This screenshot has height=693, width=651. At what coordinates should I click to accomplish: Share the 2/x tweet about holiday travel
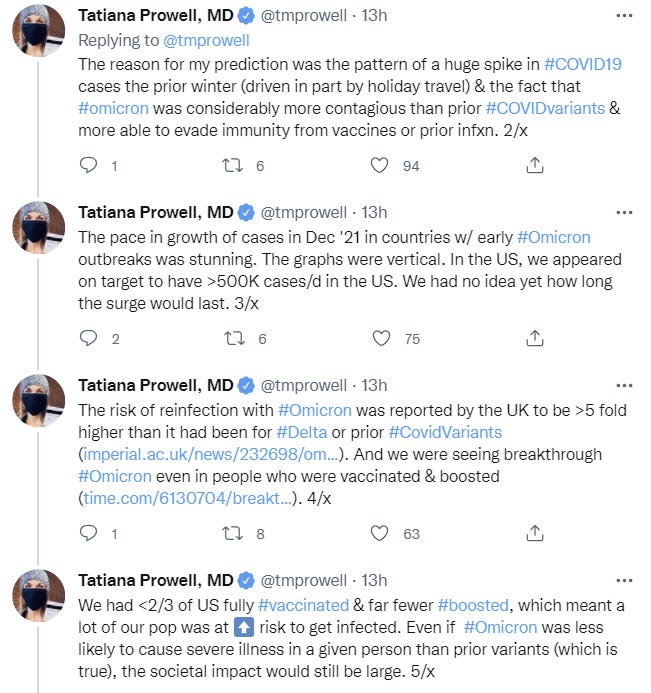coord(534,166)
